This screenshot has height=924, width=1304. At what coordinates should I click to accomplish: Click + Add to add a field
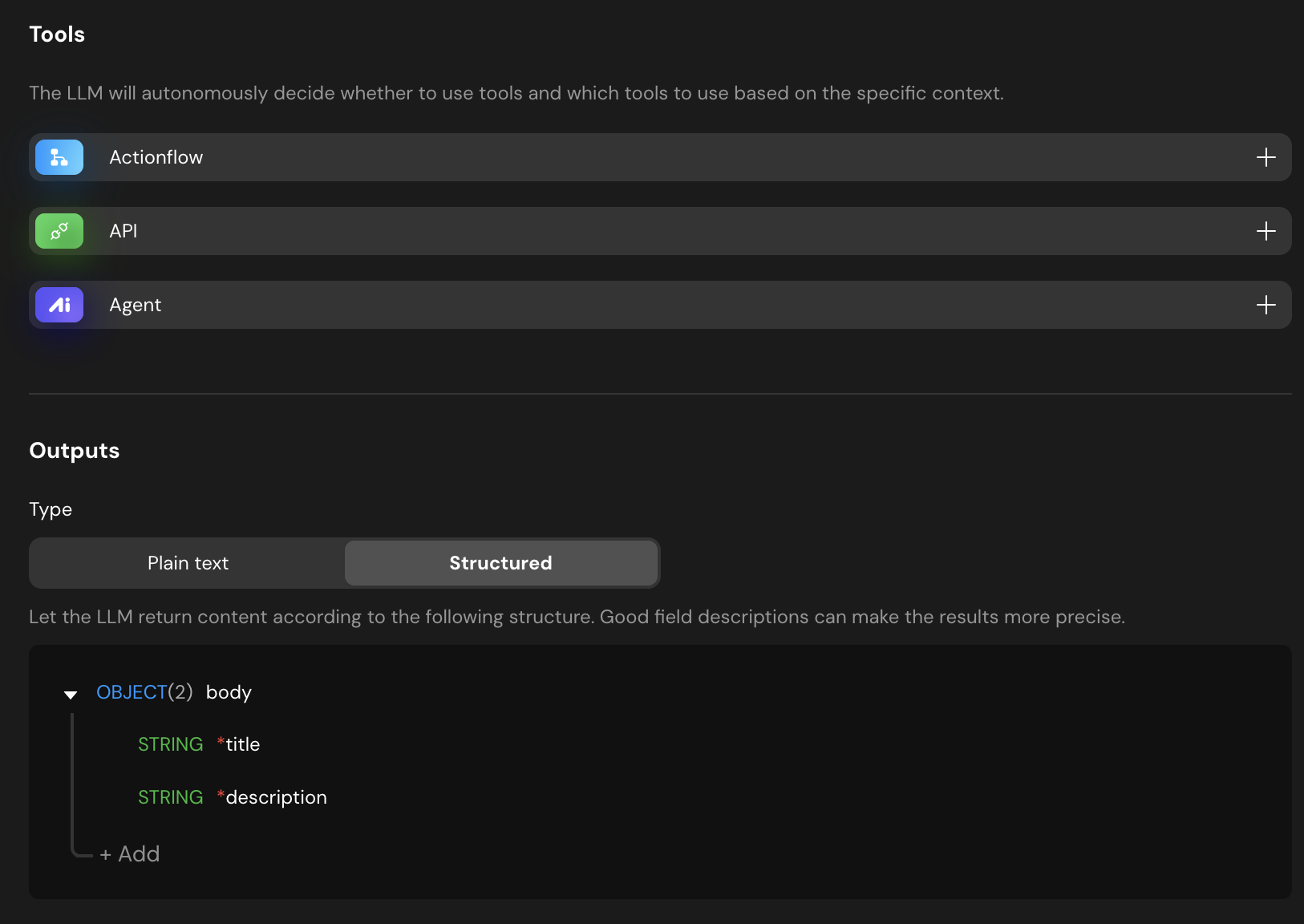(x=130, y=854)
